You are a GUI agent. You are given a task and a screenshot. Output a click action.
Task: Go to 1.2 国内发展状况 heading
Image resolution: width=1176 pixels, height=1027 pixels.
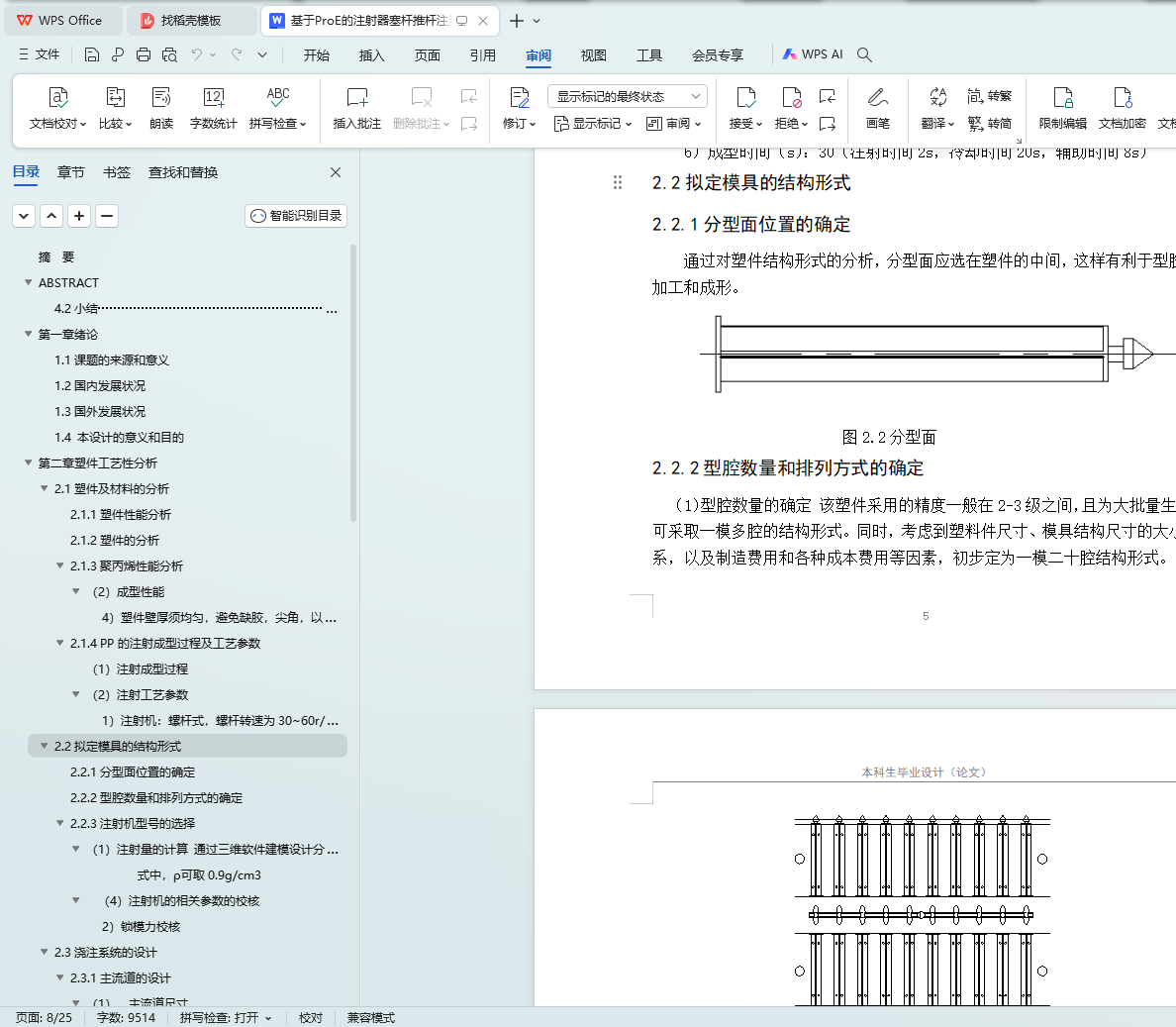[x=100, y=385]
